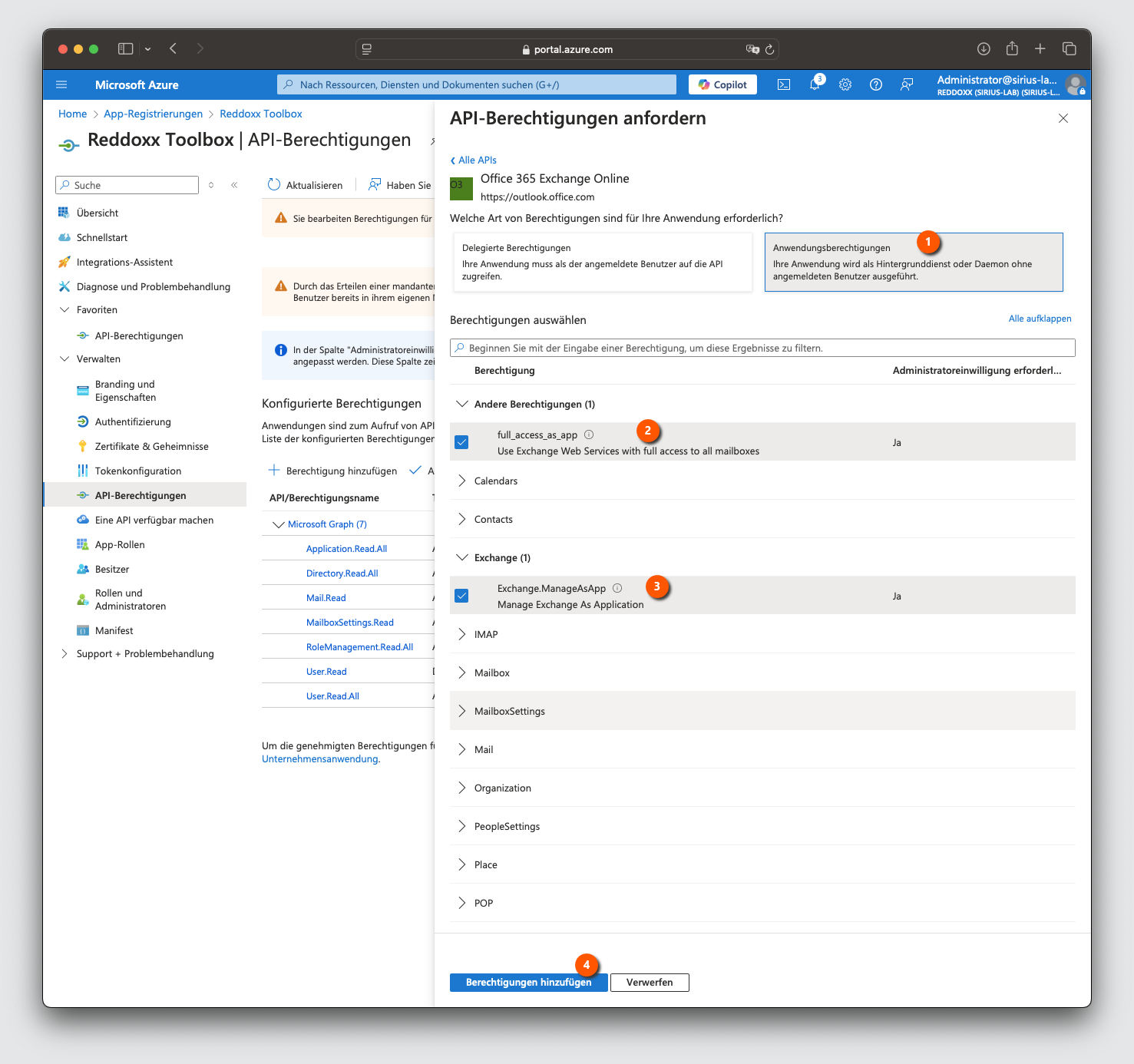Open the help question mark icon

click(876, 84)
